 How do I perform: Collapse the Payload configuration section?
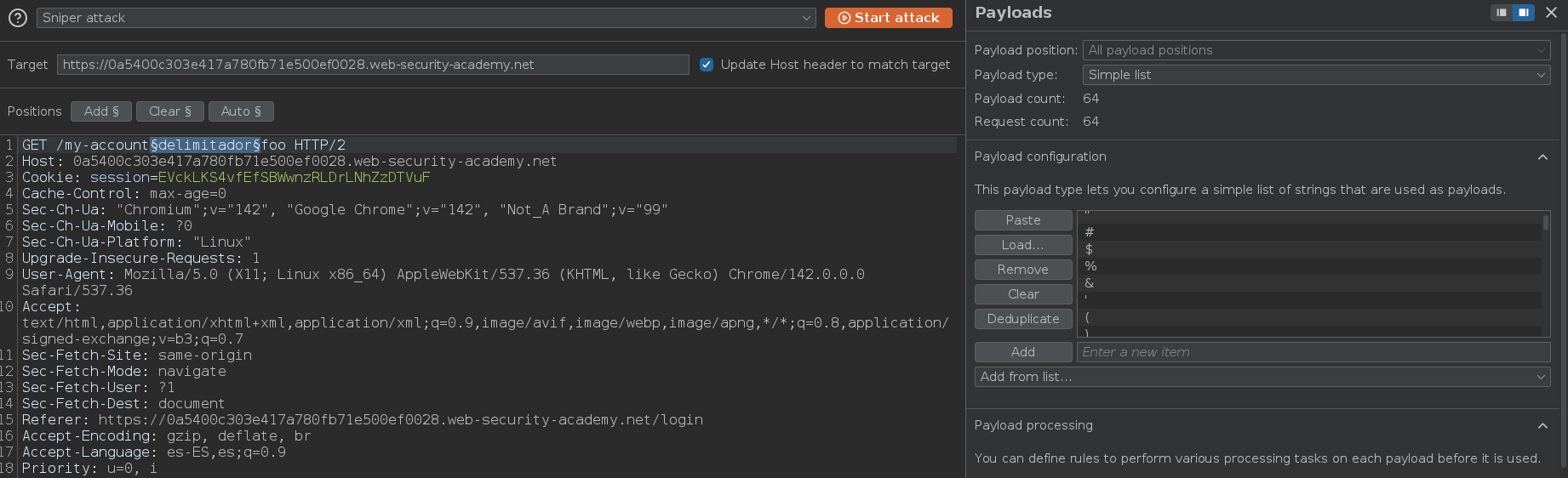[1542, 157]
